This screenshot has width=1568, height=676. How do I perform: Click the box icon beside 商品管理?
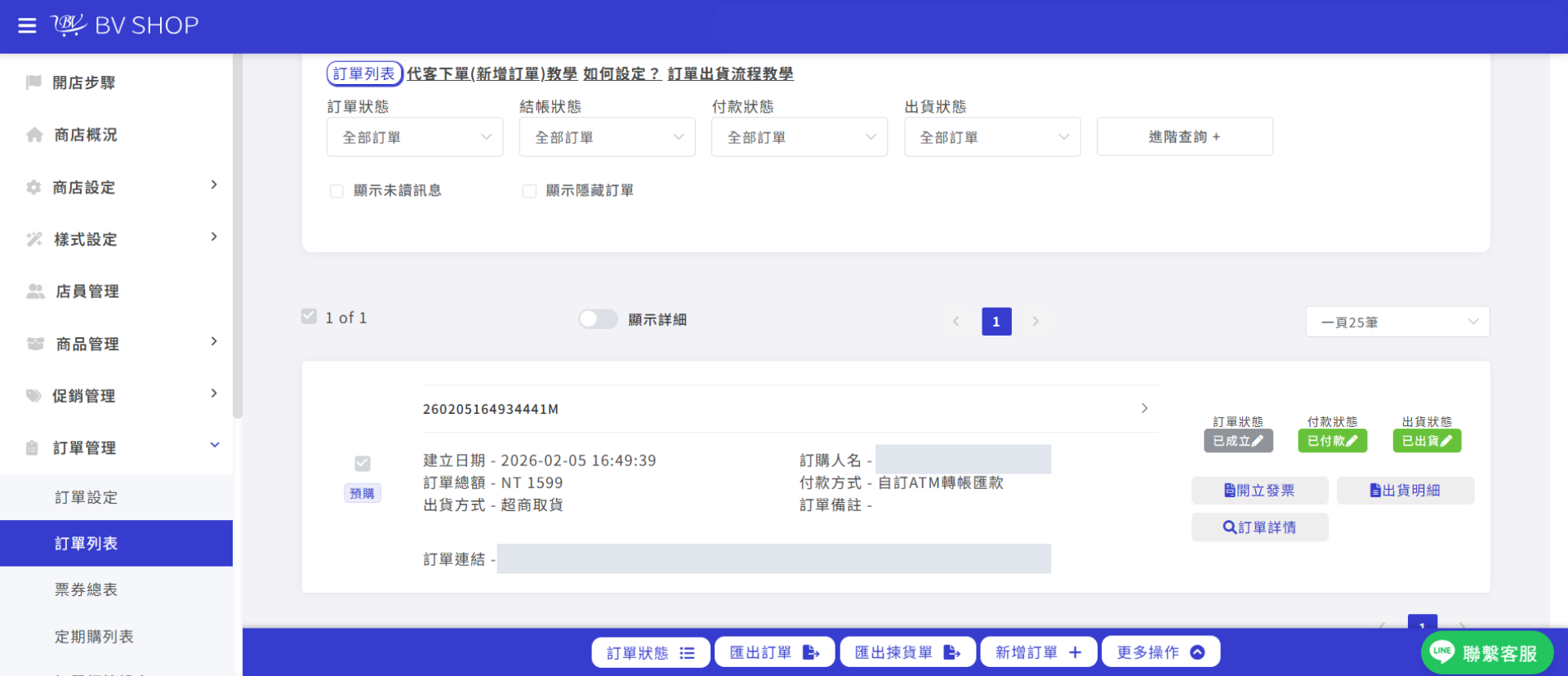click(x=35, y=344)
